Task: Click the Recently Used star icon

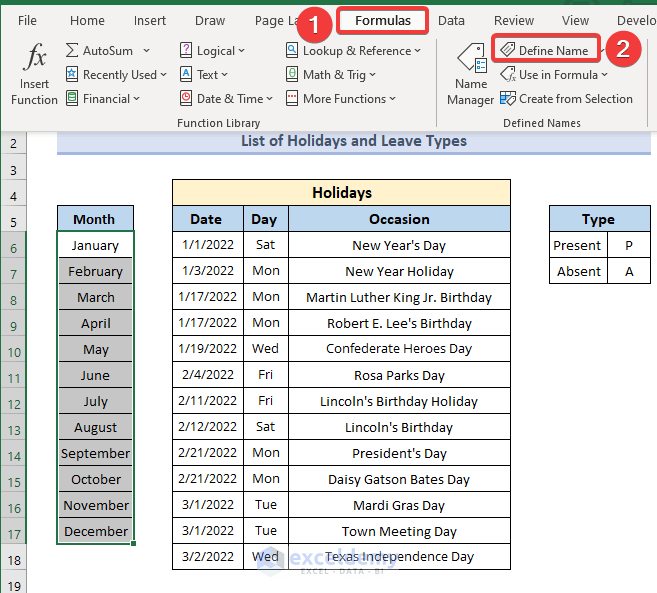Action: [72, 75]
